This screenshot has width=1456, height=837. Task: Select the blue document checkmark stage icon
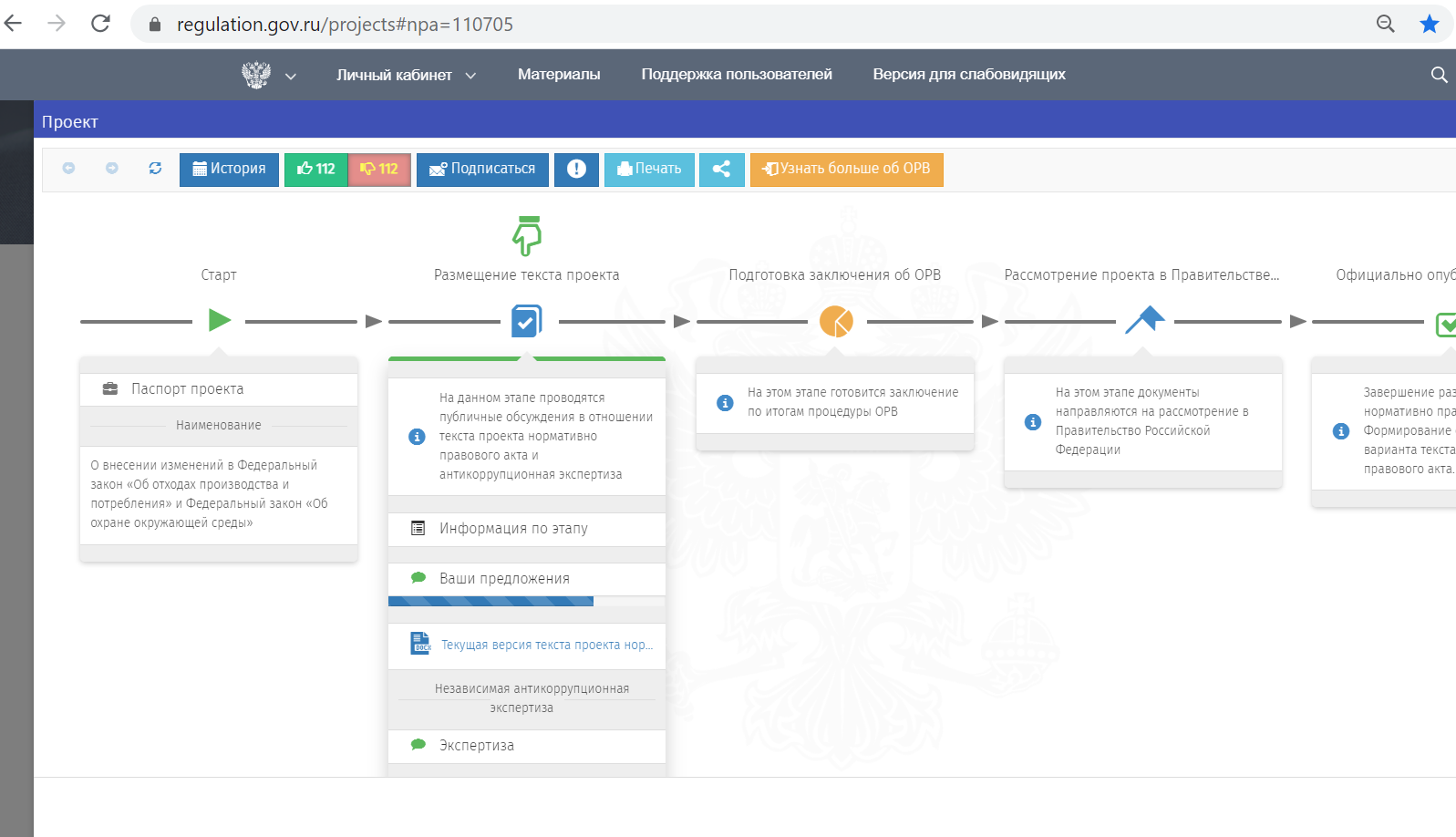tap(526, 321)
